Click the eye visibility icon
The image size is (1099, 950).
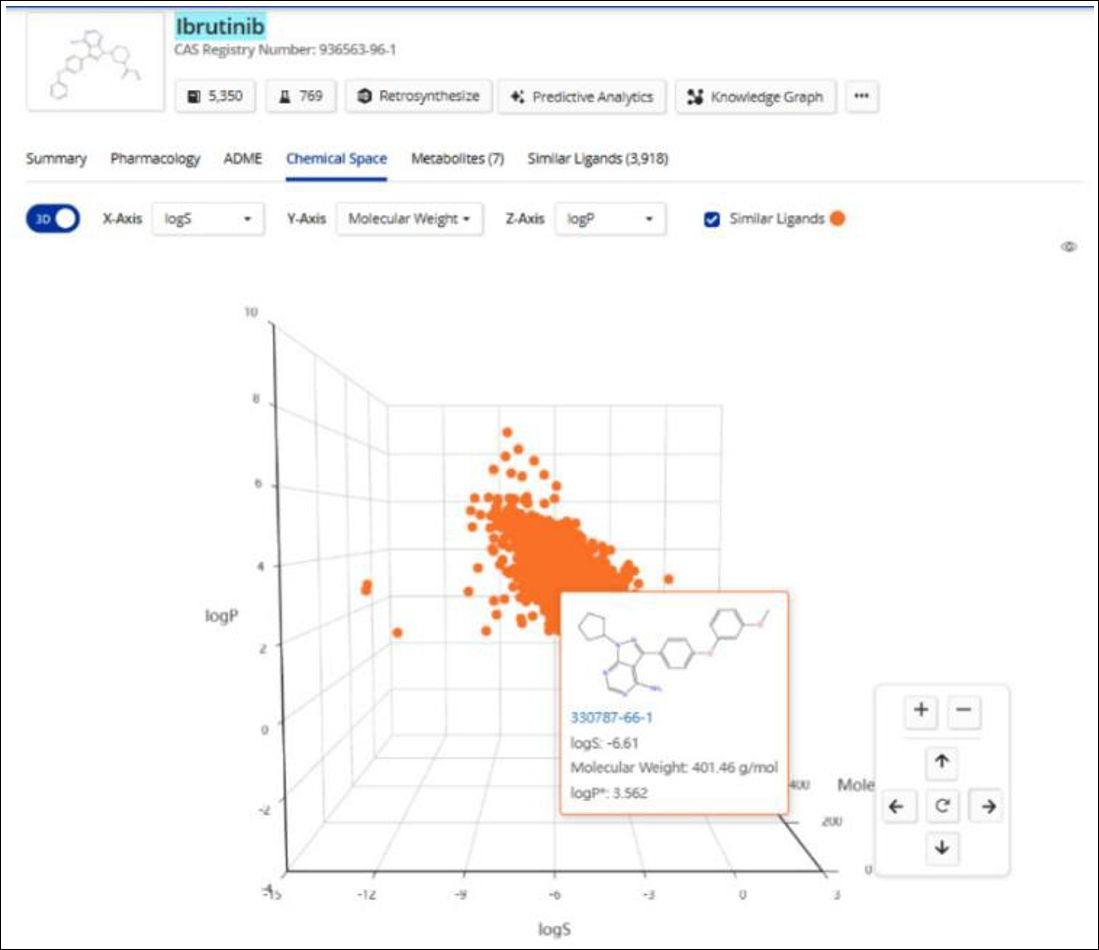pyautogui.click(x=1068, y=247)
